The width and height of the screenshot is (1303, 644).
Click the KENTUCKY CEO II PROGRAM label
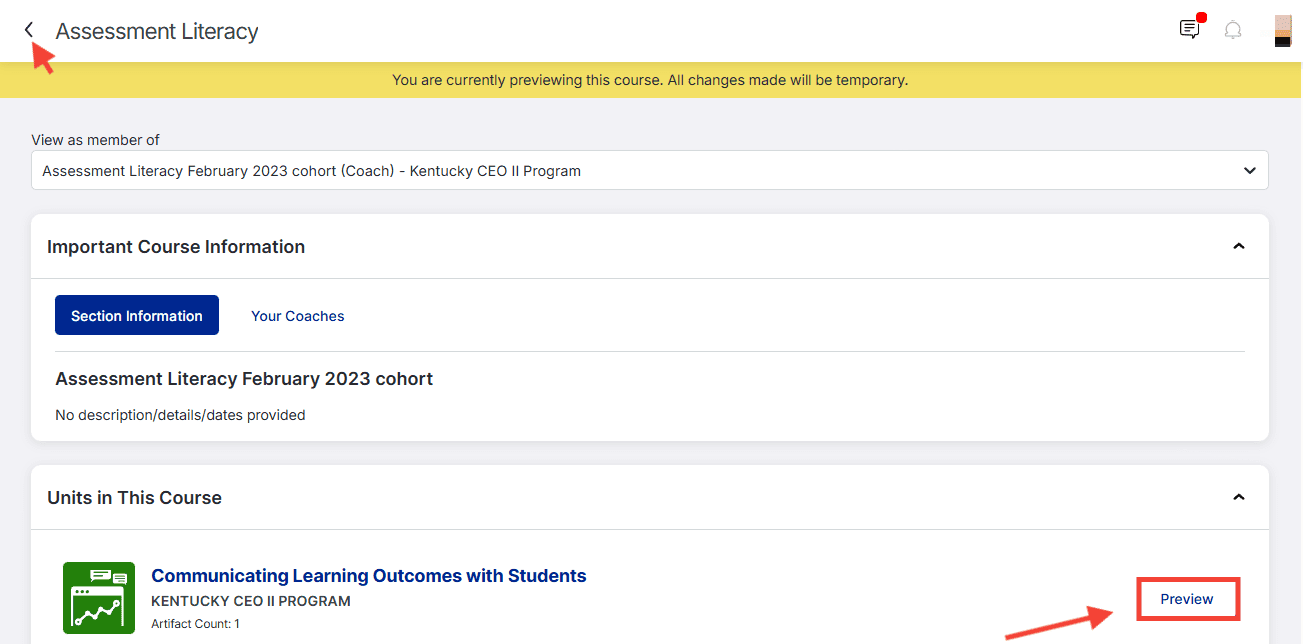(x=251, y=601)
